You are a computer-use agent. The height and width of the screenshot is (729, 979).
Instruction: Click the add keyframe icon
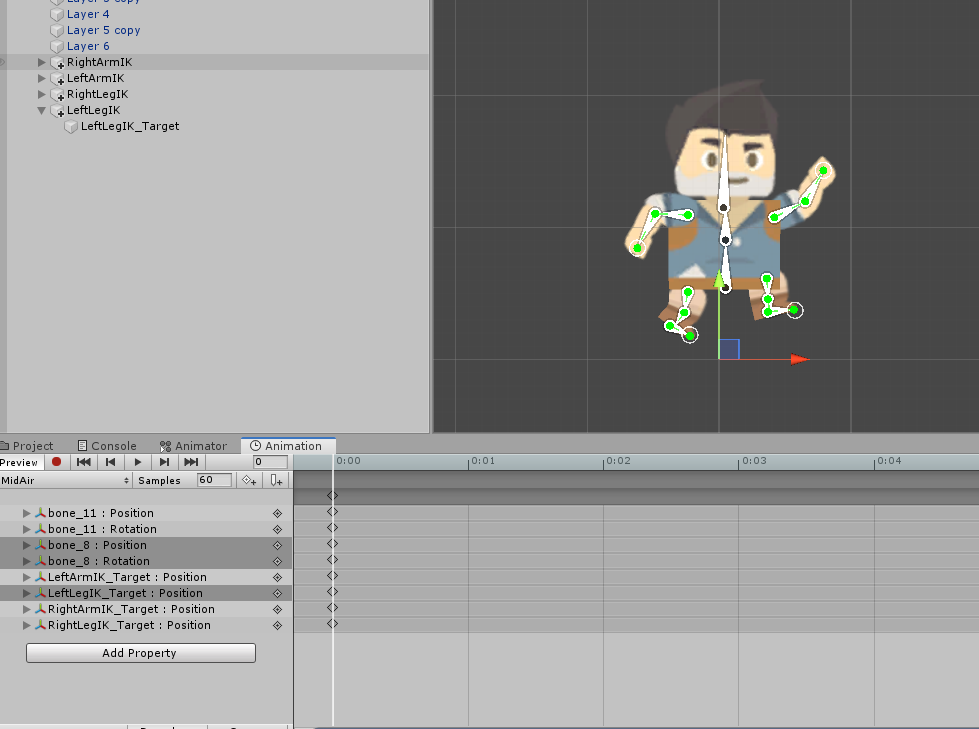(x=249, y=480)
